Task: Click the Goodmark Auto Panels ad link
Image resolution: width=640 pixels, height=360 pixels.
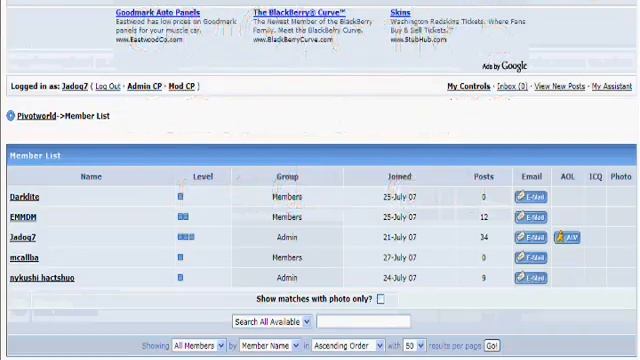Action: [158, 13]
